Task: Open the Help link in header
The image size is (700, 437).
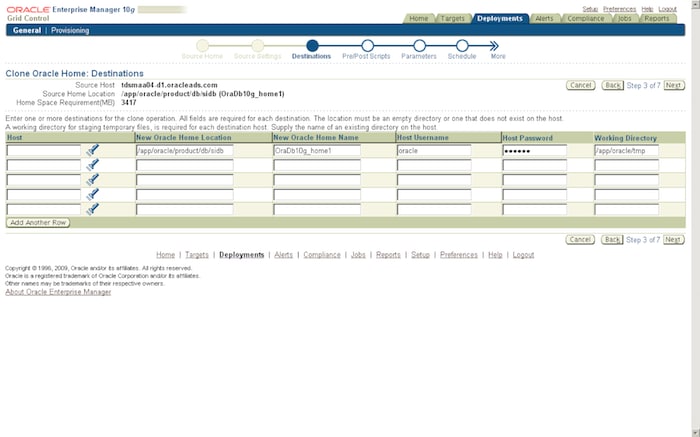Action: [647, 9]
